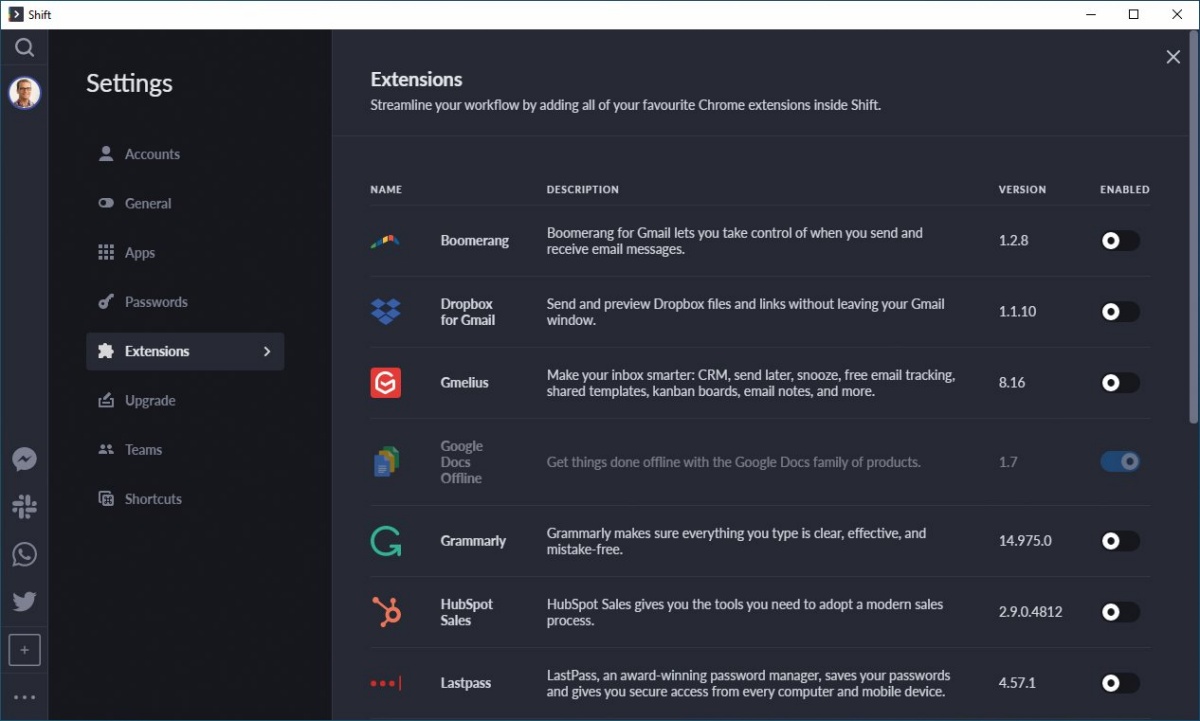The image size is (1200, 721).
Task: Click Lastpass version 4.57.1
Action: 1017,683
